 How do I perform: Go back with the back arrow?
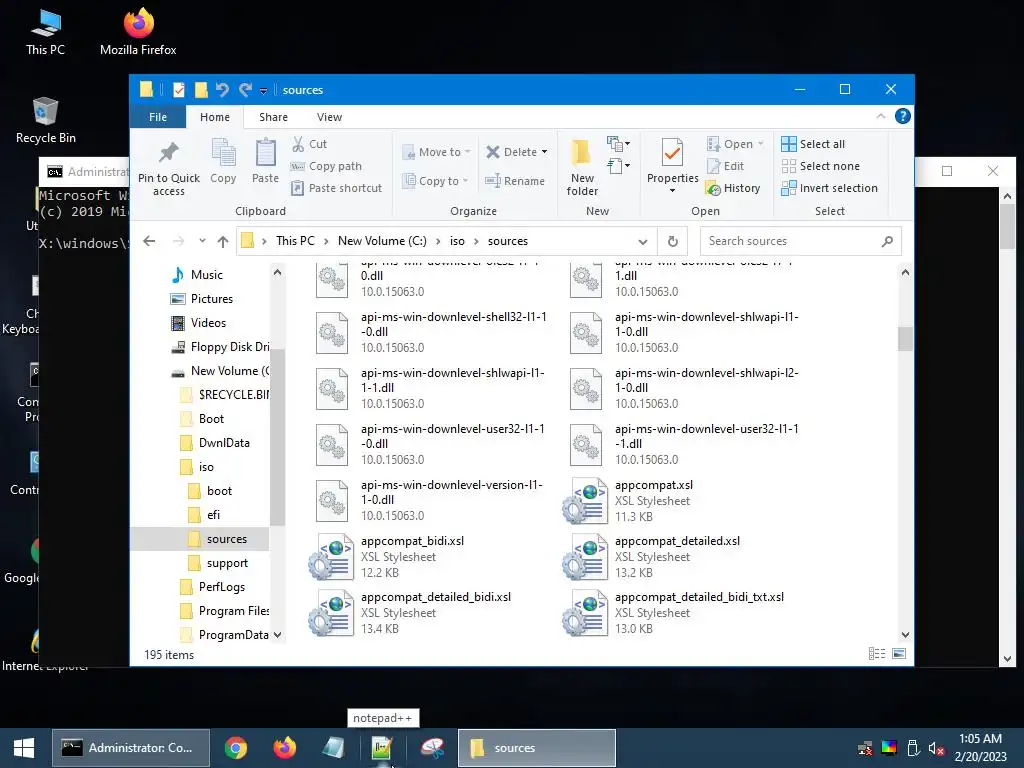click(x=149, y=241)
